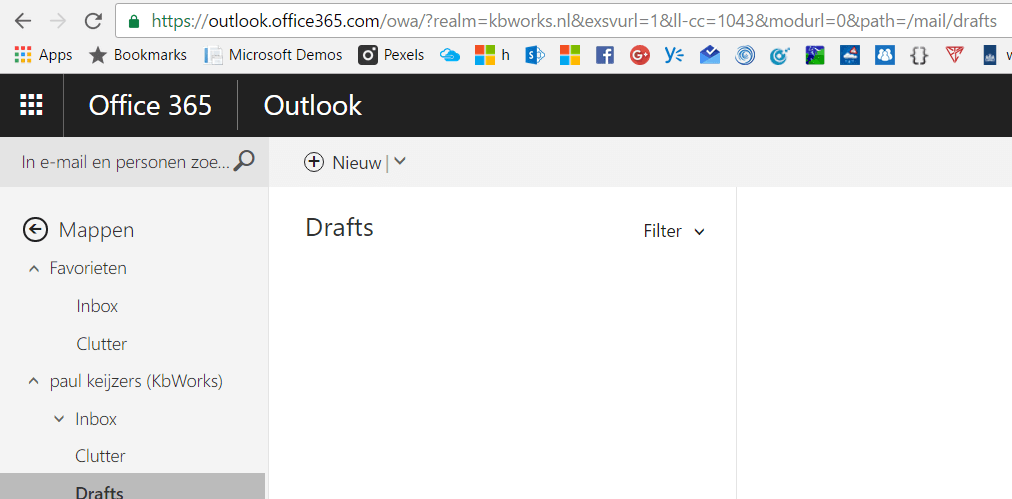Click the Outlook app title
The height and width of the screenshot is (499, 1012).
pos(312,105)
